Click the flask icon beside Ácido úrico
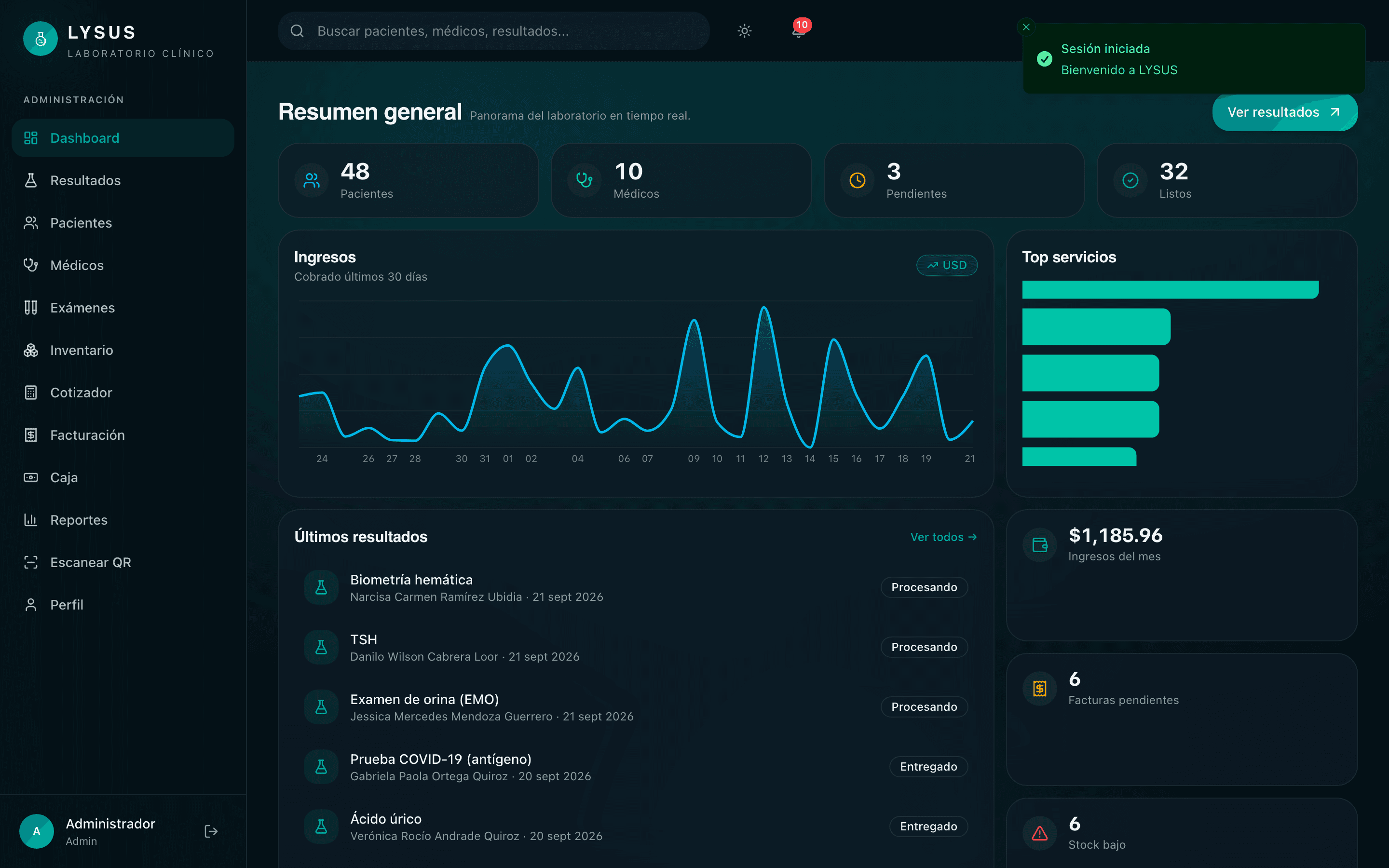The width and height of the screenshot is (1389, 868). [321, 826]
